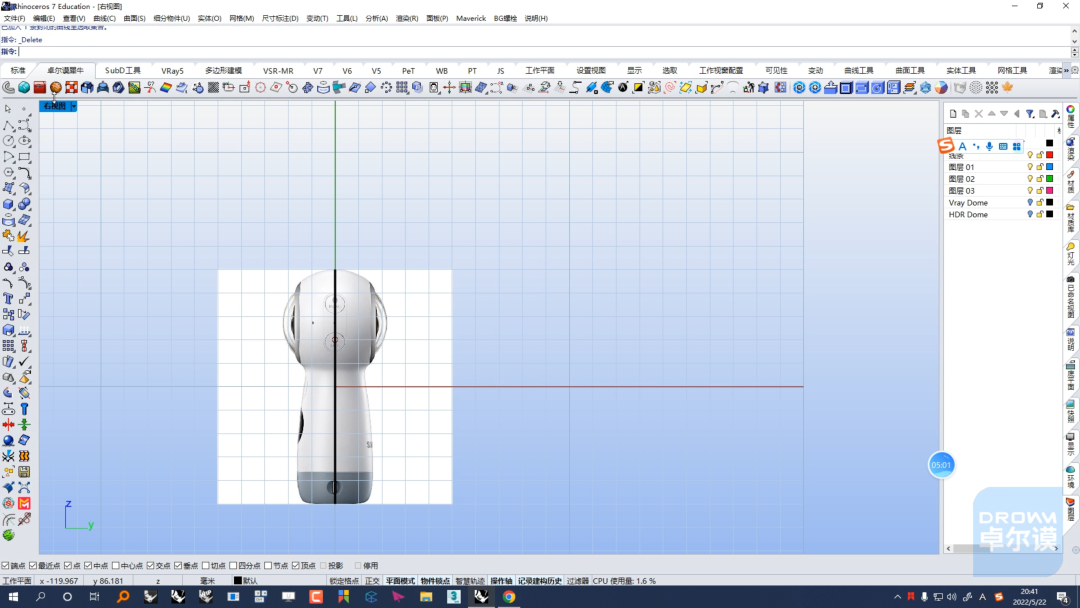The image size is (1080, 608).
Task: Click the command input field
Action: [x=544, y=52]
